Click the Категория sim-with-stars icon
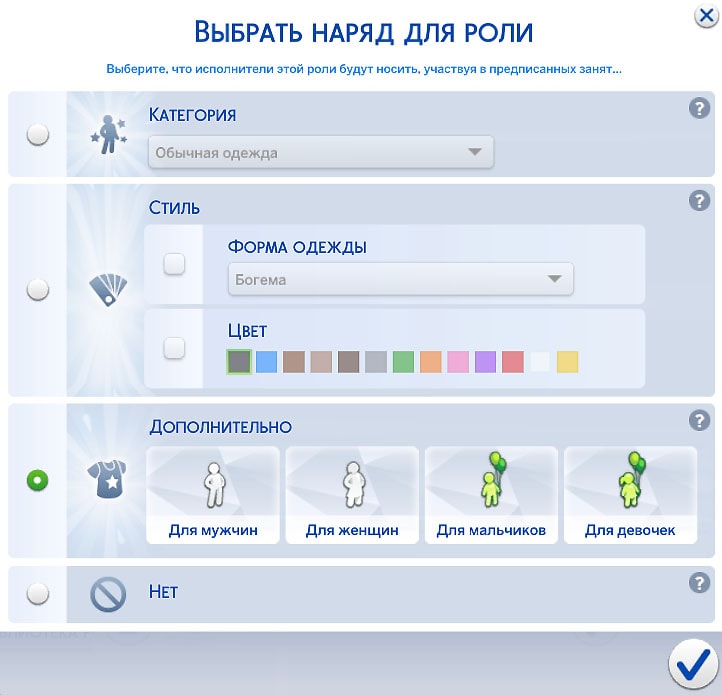 [x=107, y=135]
